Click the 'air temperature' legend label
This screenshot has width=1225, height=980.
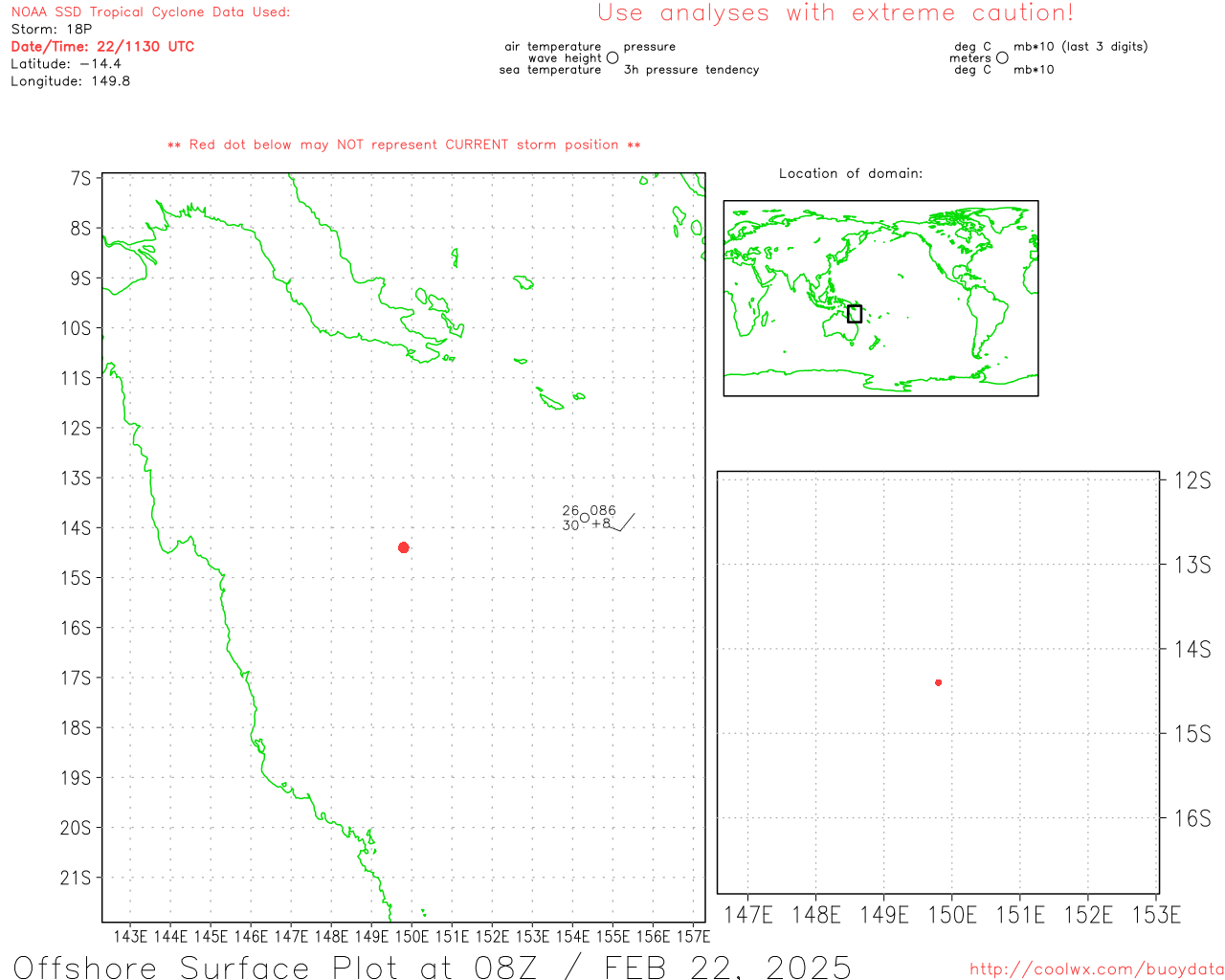point(553,47)
